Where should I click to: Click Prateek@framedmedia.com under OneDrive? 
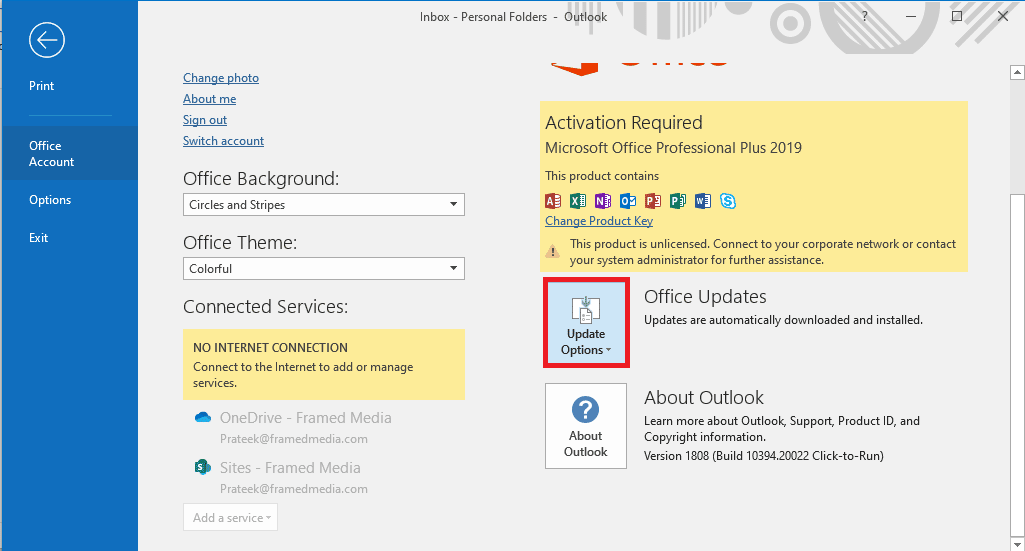pos(294,439)
